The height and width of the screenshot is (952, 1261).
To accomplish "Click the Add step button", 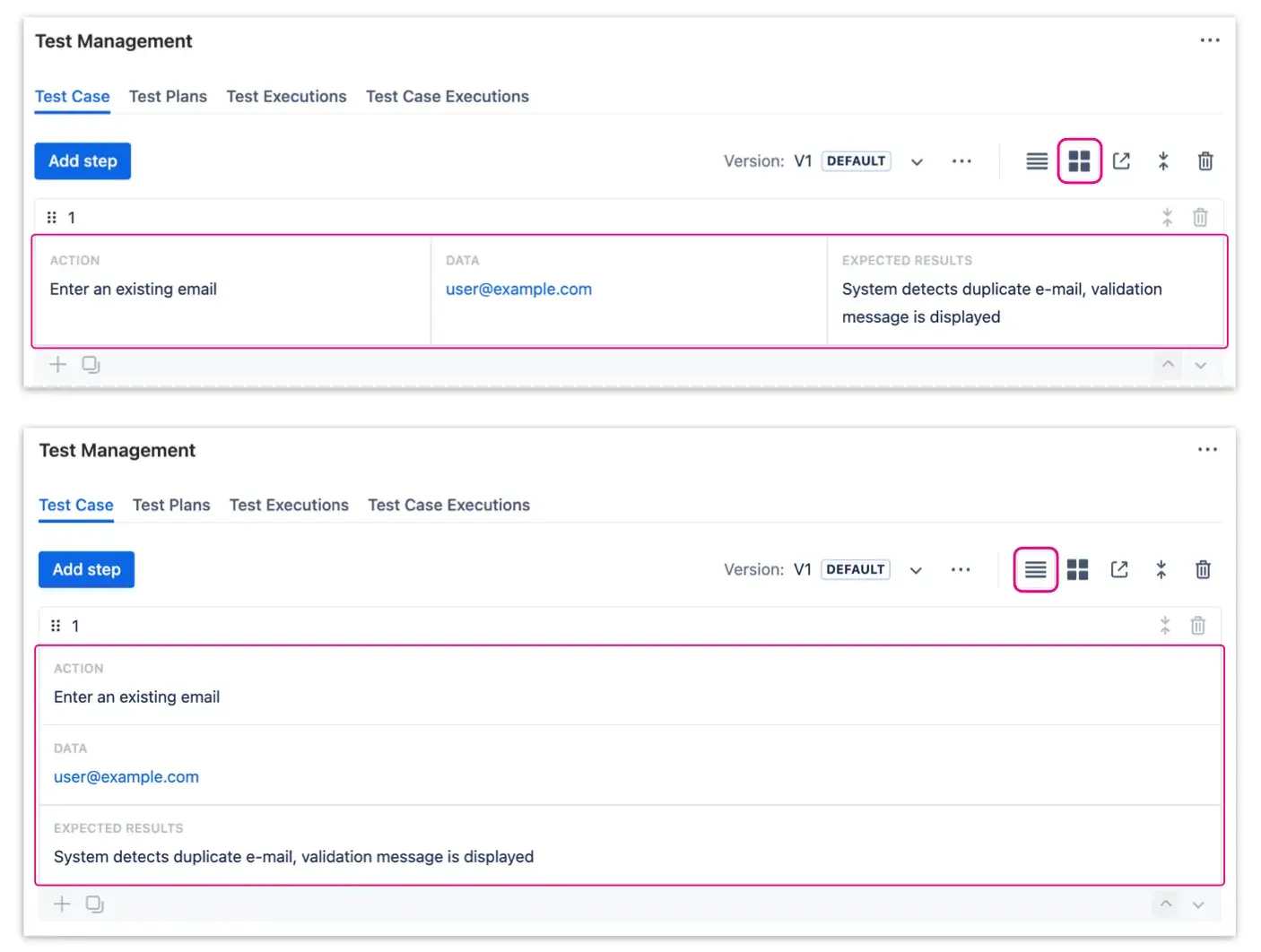I will click(83, 160).
